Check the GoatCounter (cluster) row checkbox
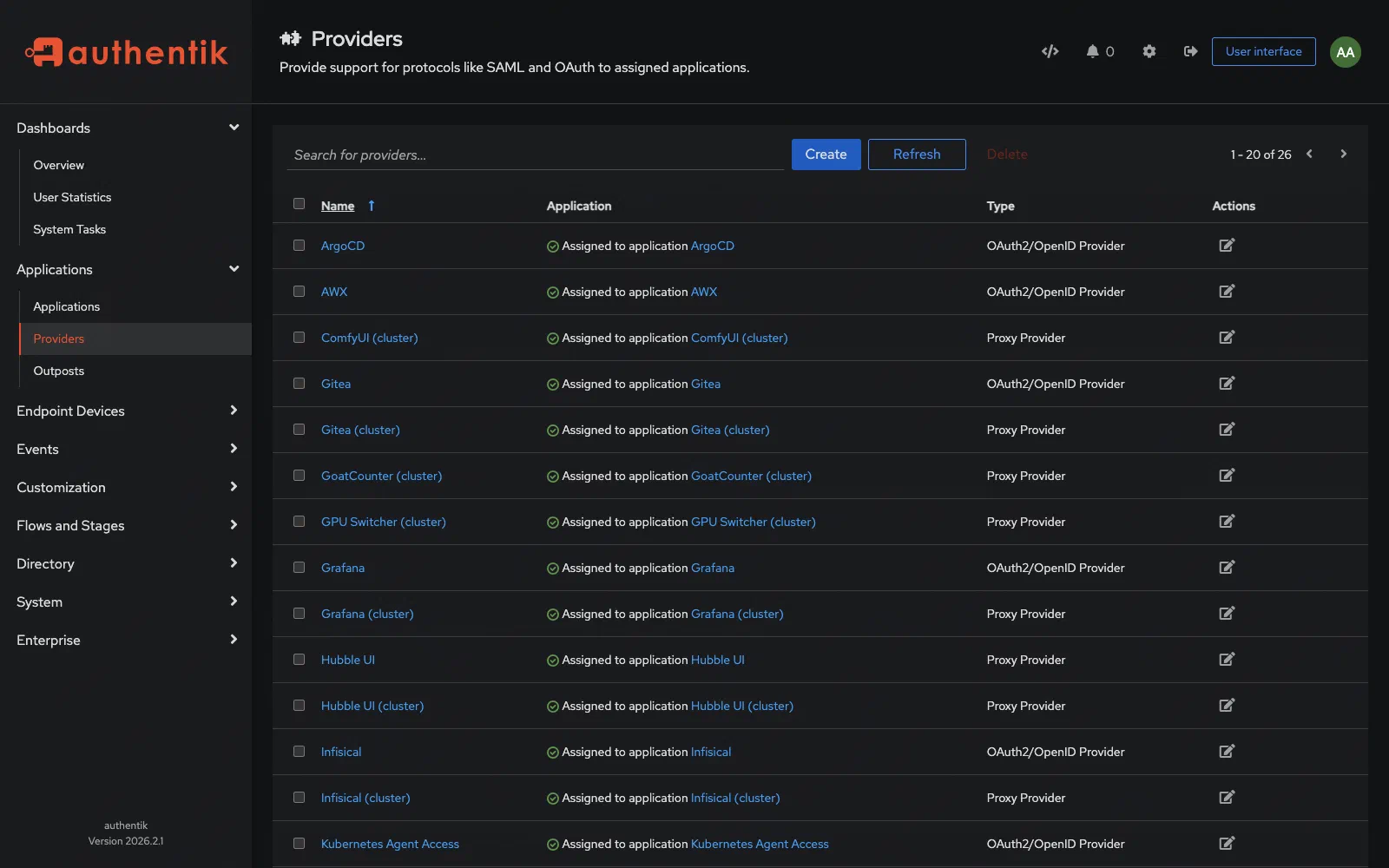This screenshot has height=868, width=1389. 300,476
